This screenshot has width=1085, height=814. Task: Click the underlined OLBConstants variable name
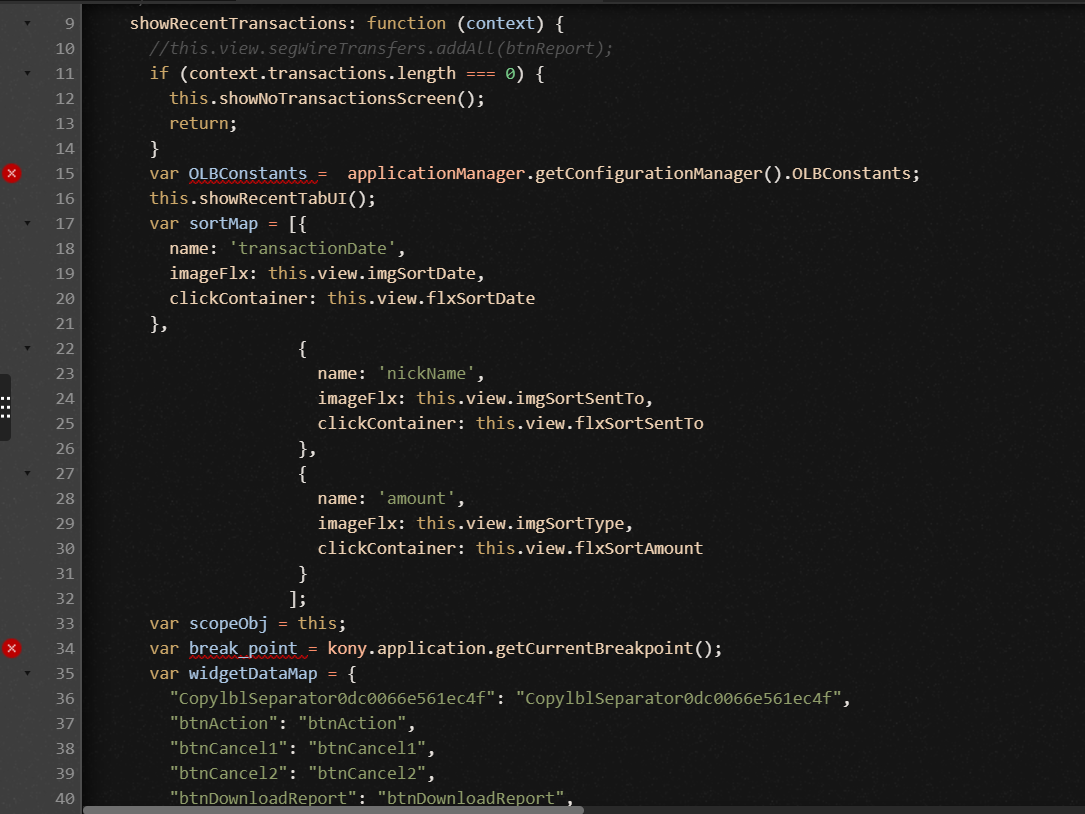(x=247, y=174)
